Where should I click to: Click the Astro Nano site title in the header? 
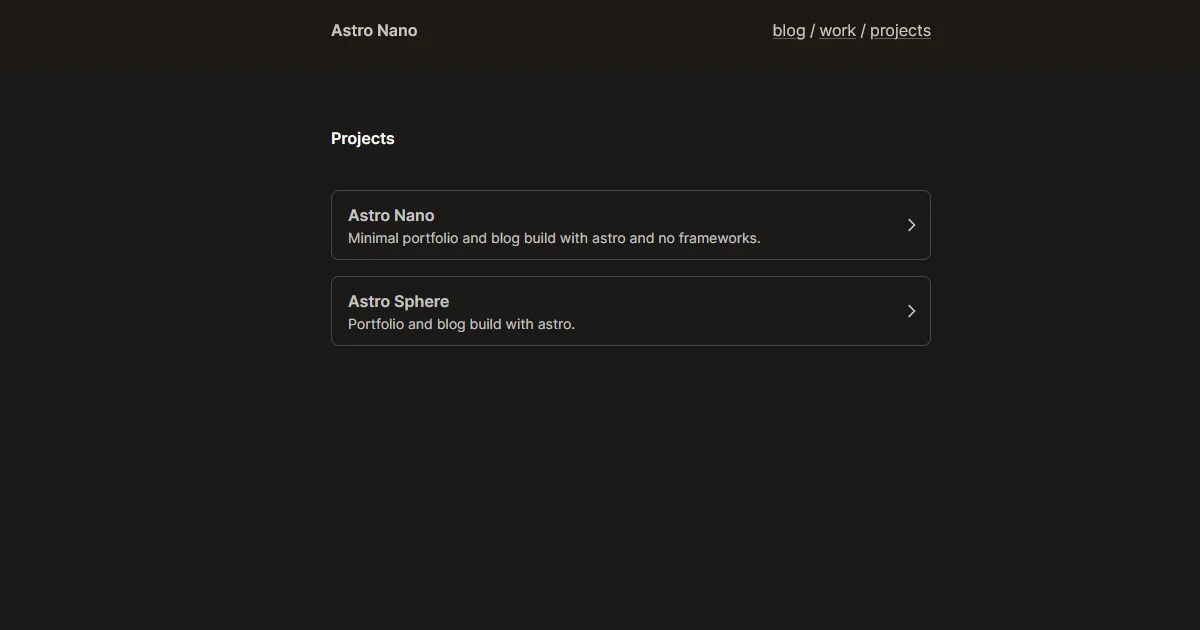tap(374, 30)
